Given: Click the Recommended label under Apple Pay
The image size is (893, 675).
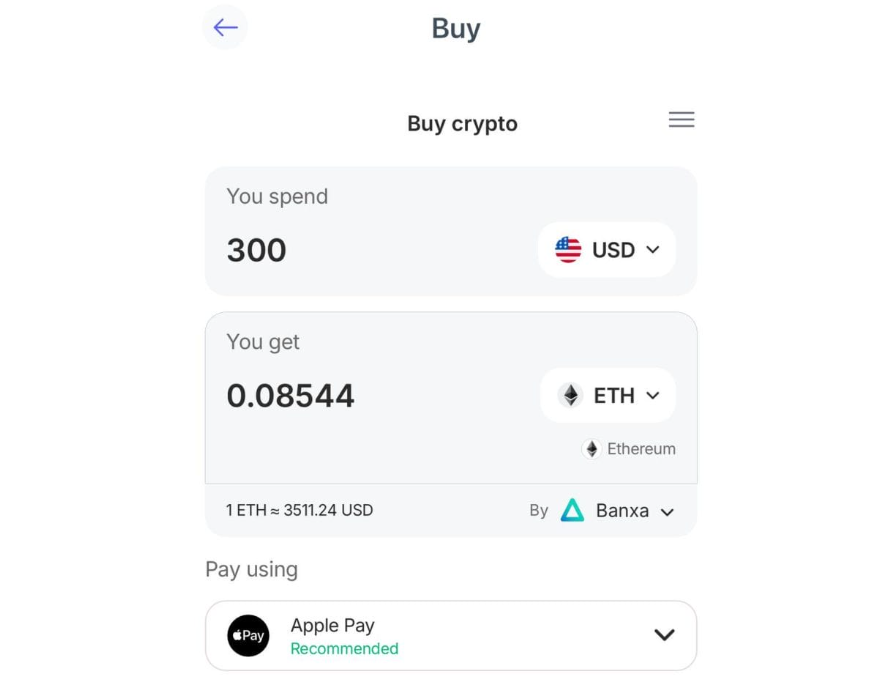Looking at the screenshot, I should 344,649.
